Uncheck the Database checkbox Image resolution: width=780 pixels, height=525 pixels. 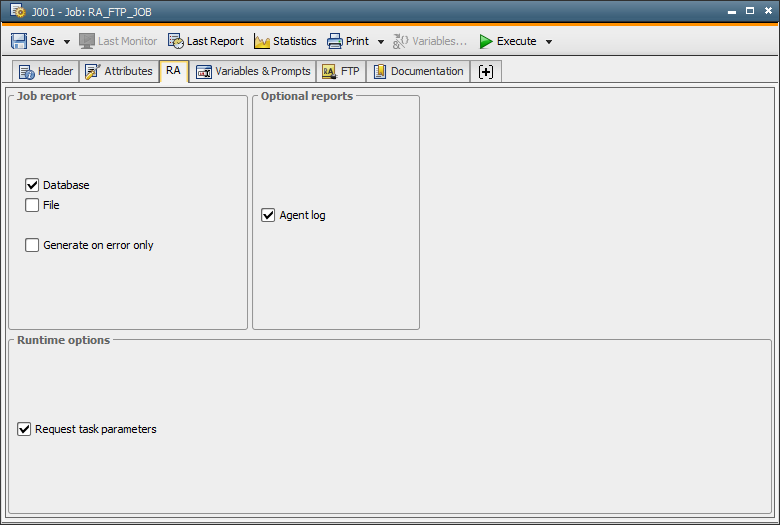pos(32,185)
